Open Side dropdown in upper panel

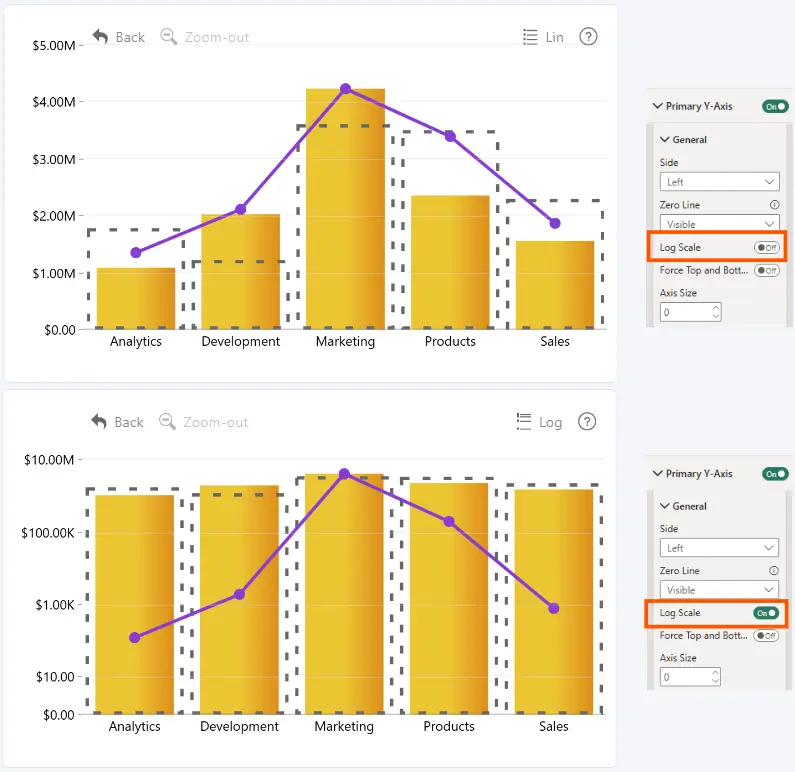pyautogui.click(x=719, y=181)
